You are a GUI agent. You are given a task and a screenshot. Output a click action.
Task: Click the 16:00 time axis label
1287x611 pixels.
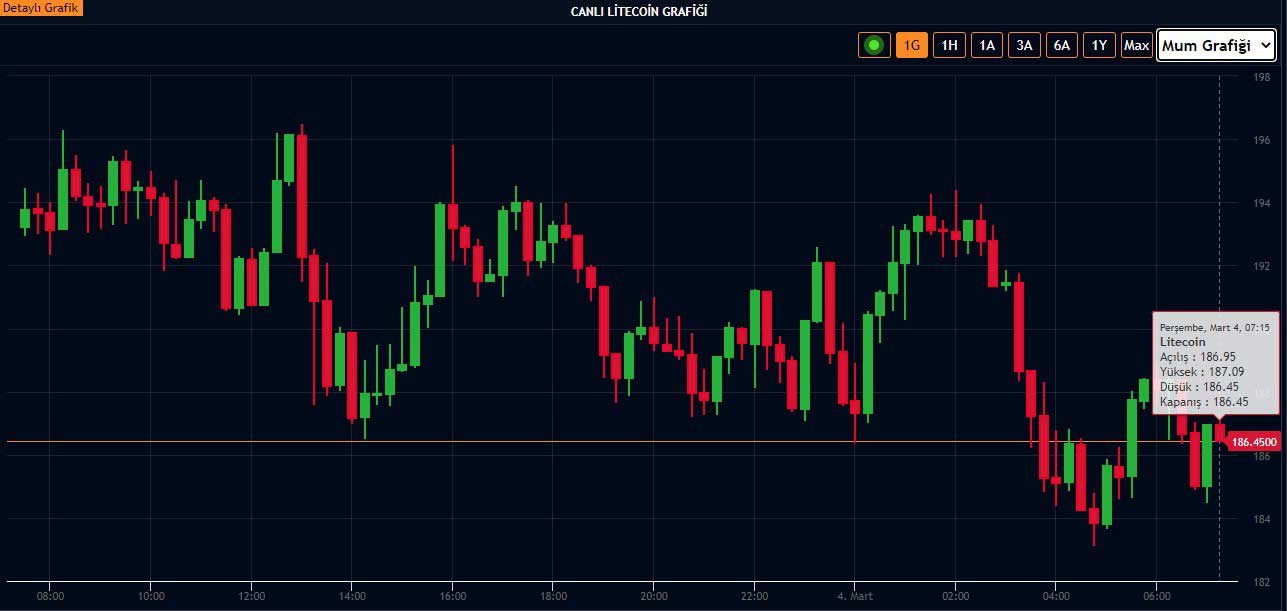(x=452, y=595)
